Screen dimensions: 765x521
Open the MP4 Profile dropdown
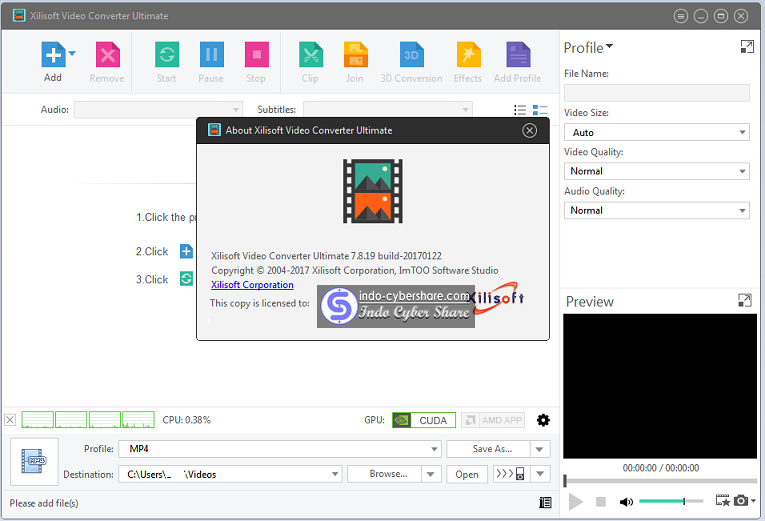click(x=280, y=449)
